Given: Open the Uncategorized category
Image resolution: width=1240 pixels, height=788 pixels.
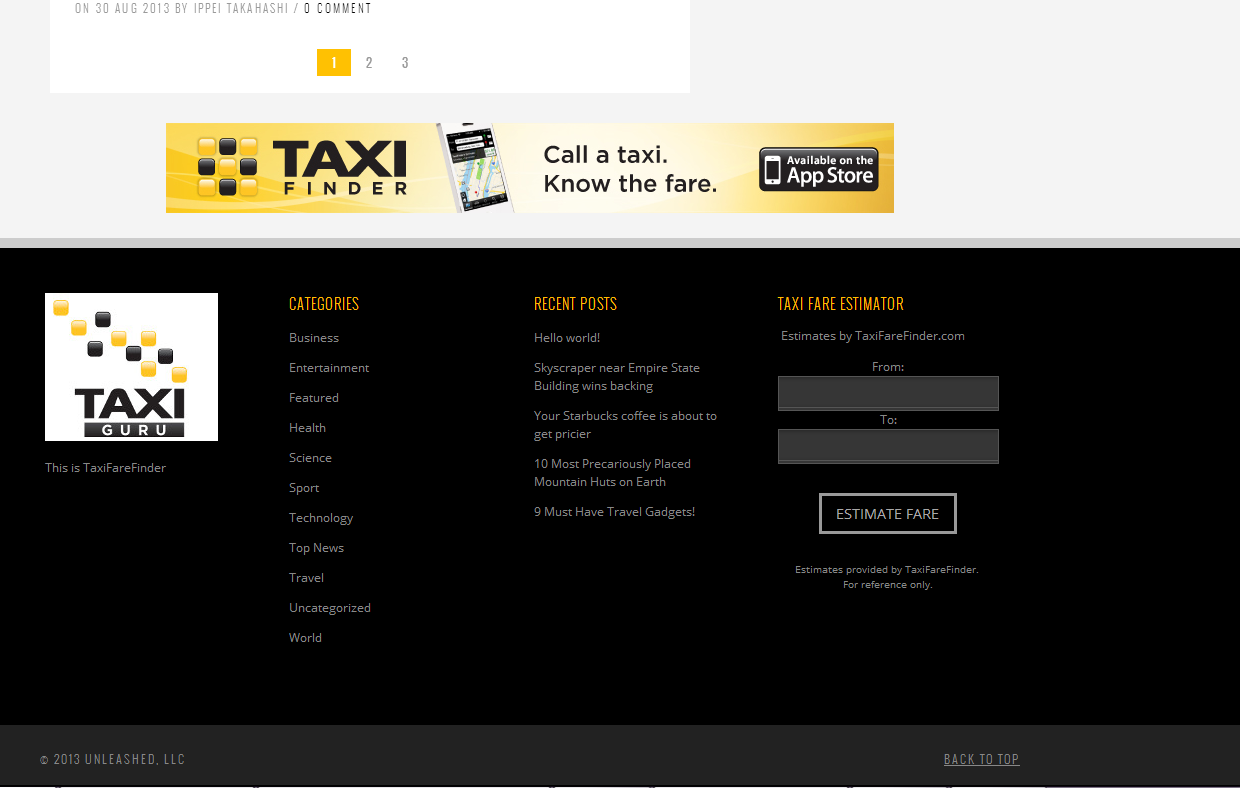Looking at the screenshot, I should point(330,608).
